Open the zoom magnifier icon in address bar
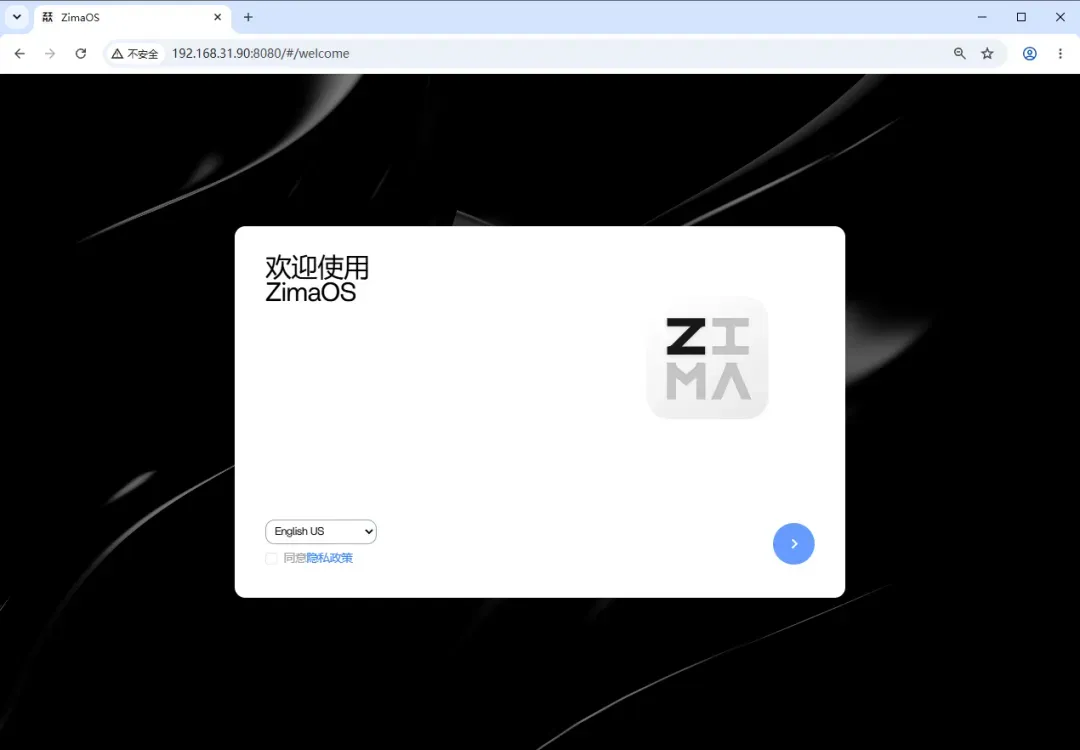The image size is (1080, 750). [959, 53]
